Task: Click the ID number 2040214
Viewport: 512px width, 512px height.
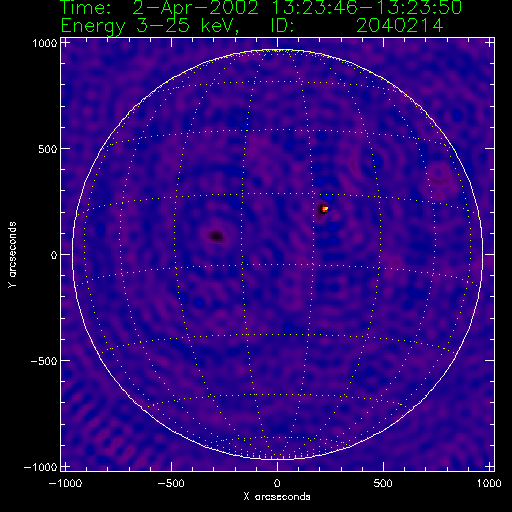Action: 400,25
